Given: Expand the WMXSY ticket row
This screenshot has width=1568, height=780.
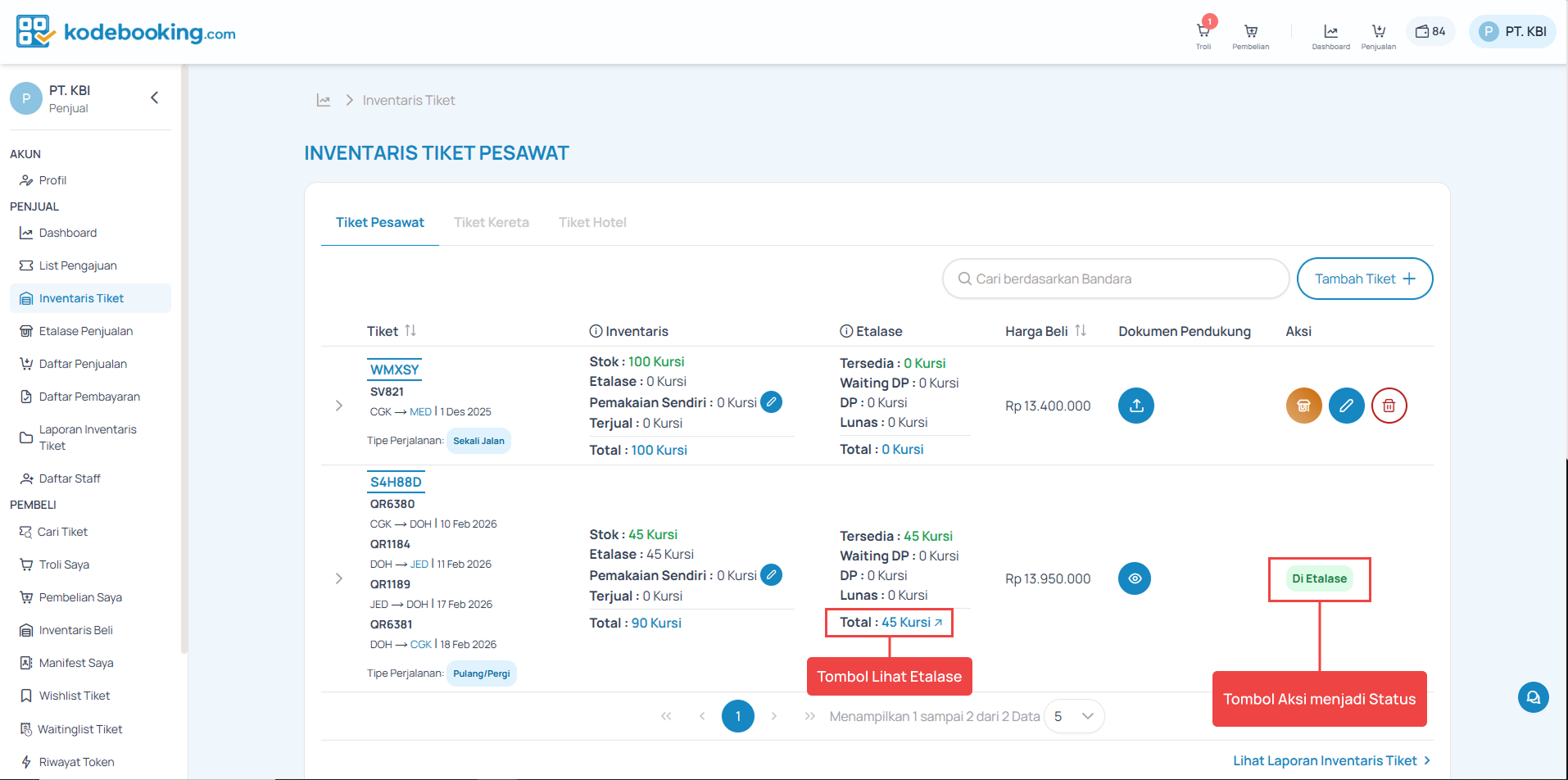Looking at the screenshot, I should coord(339,406).
